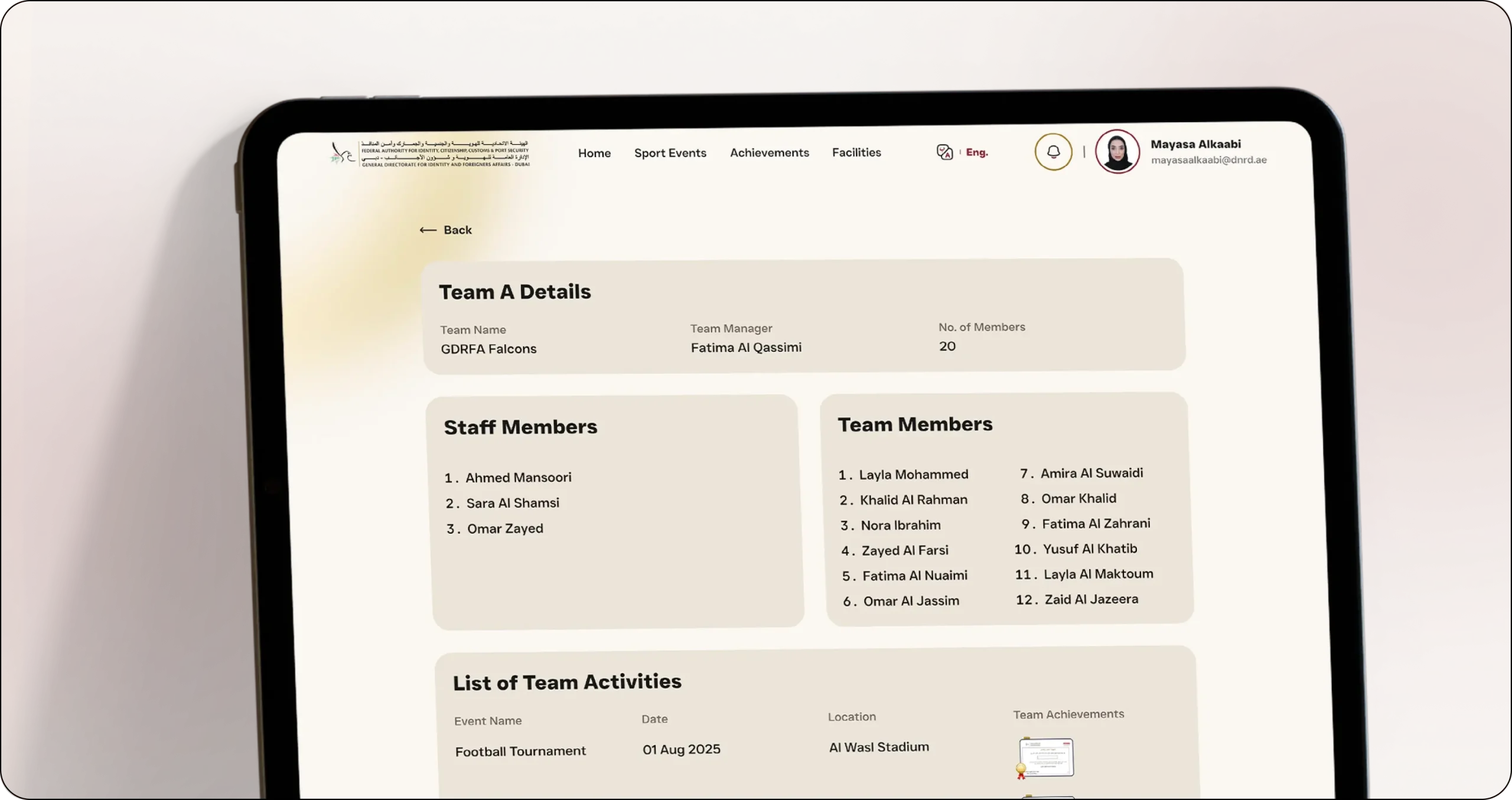Screen dimensions: 1512x800
Task: Click the Event Name column header
Action: coord(488,721)
